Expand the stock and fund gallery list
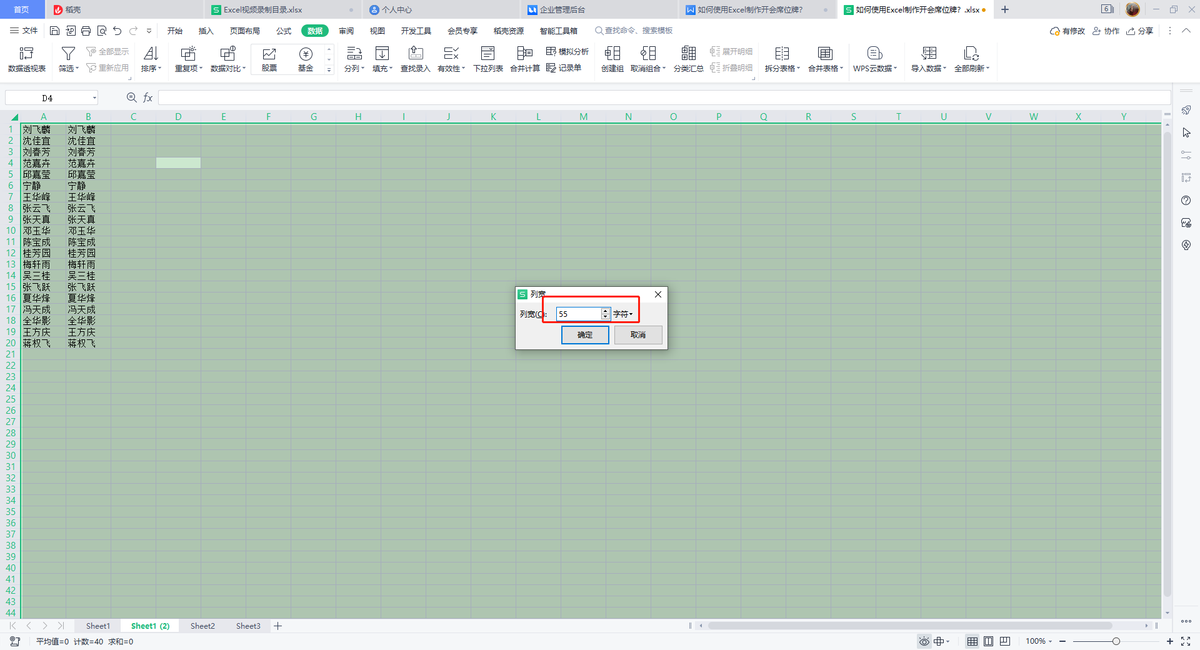Screen dimensions: 1200x650 tap(330, 70)
